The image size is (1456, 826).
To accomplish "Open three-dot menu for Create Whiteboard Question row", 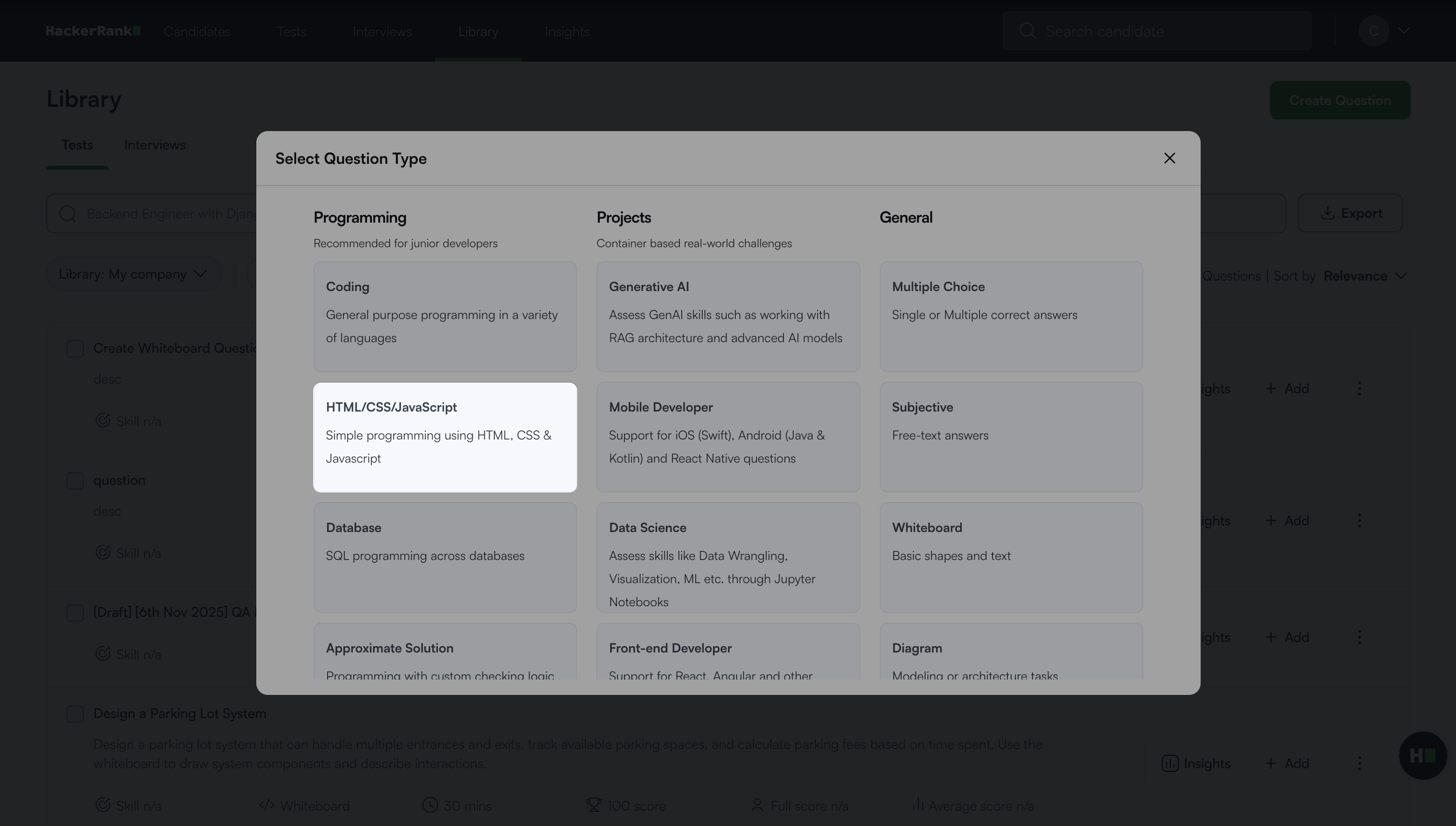I will [1359, 388].
